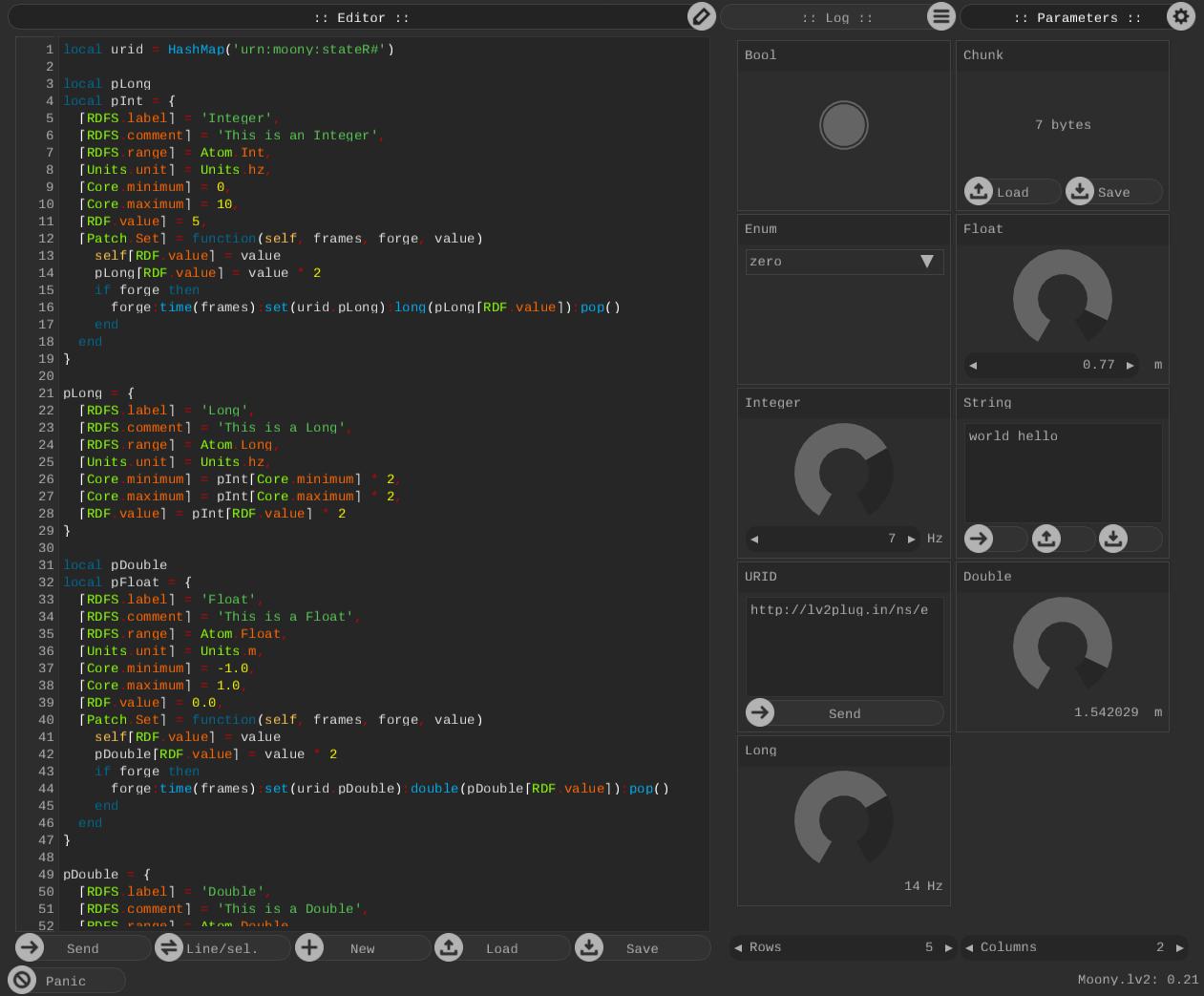Increase Rows count with right arrow
Image resolution: width=1204 pixels, height=996 pixels.
(948, 947)
